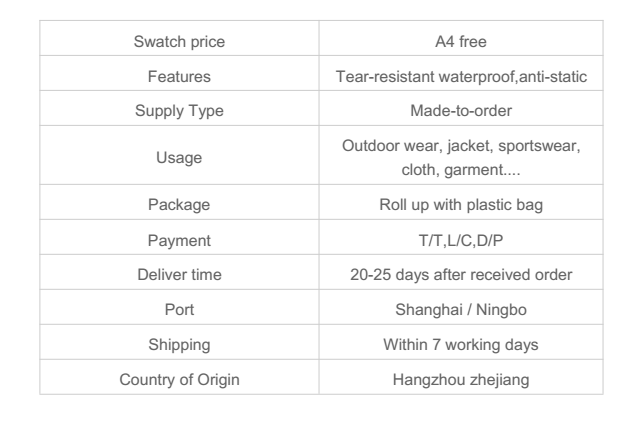Click the "Usage" row label
641x424 pixels.
pos(179,156)
